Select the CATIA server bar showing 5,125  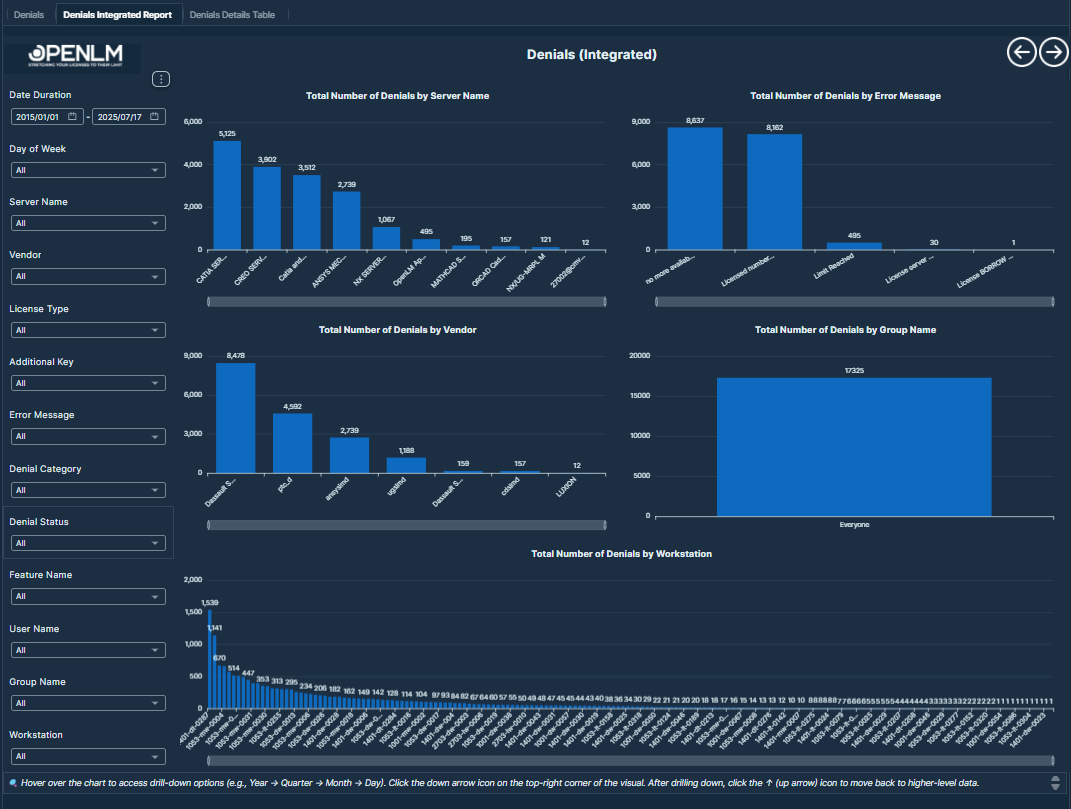pyautogui.click(x=227, y=195)
